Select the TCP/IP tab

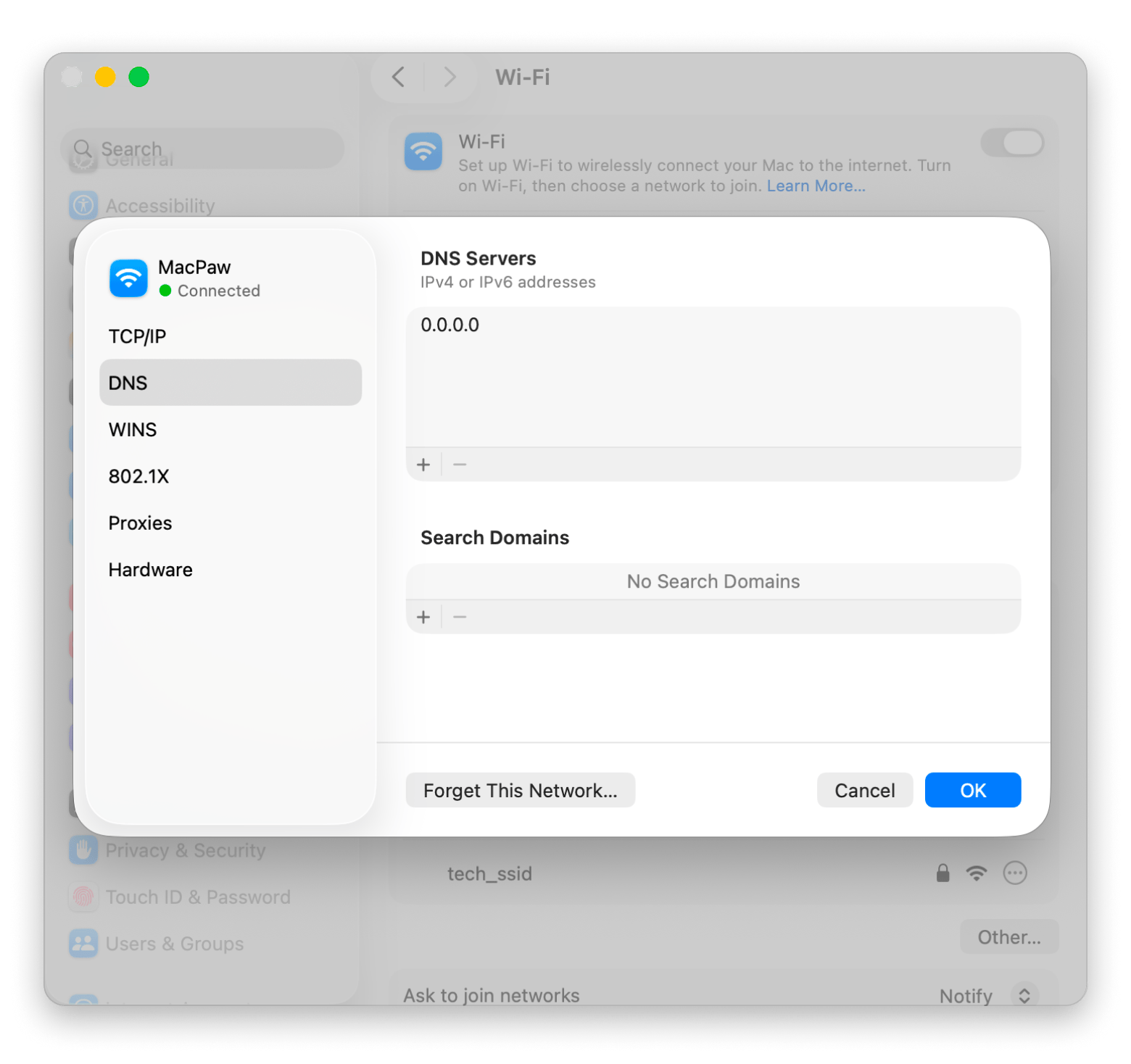pos(138,336)
